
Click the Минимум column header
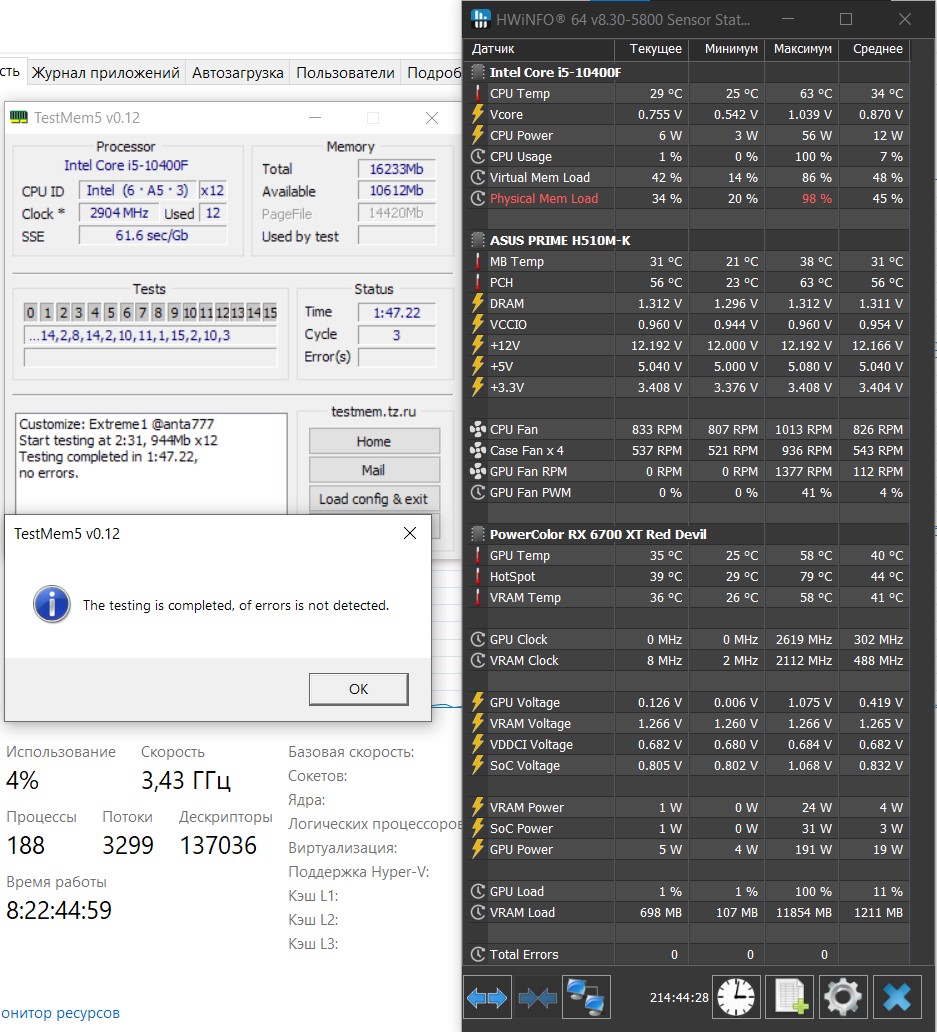click(726, 49)
